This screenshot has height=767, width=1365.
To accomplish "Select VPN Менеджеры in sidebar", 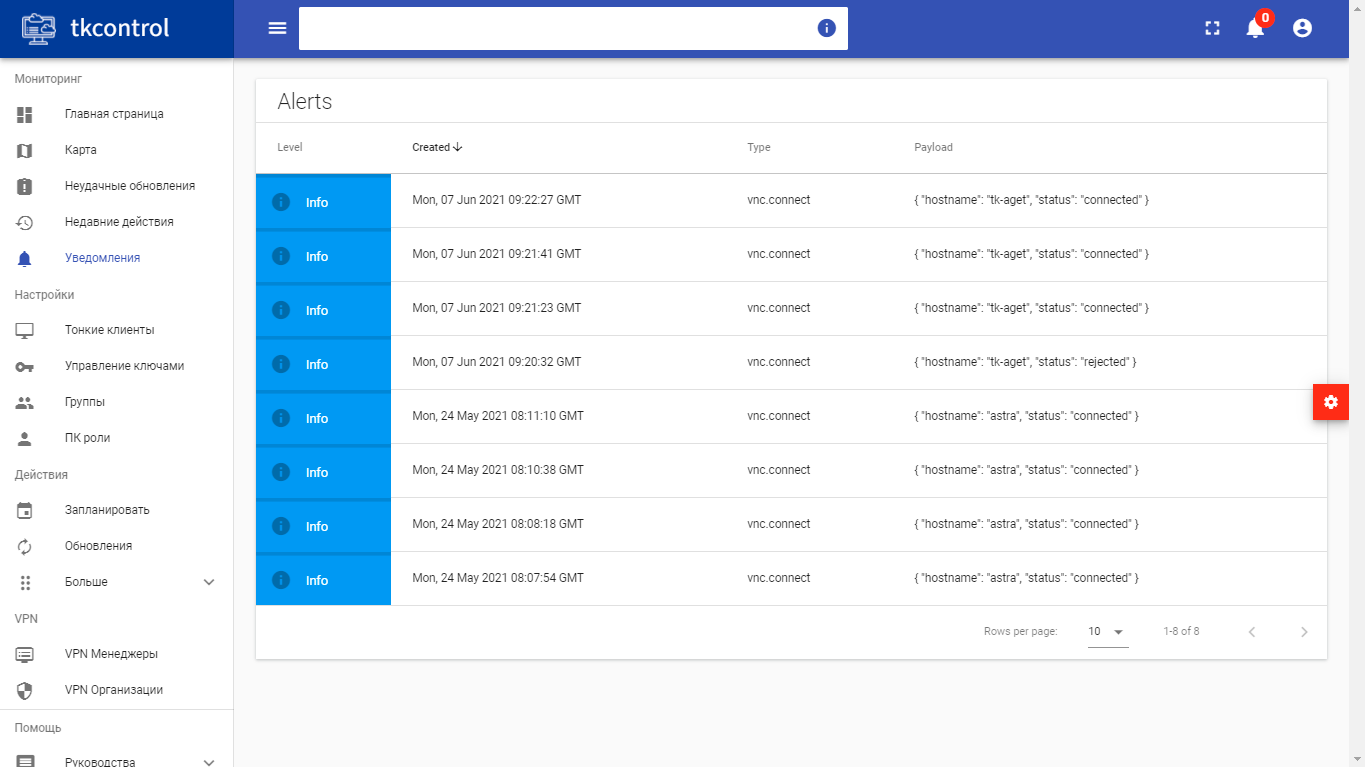I will point(111,654).
